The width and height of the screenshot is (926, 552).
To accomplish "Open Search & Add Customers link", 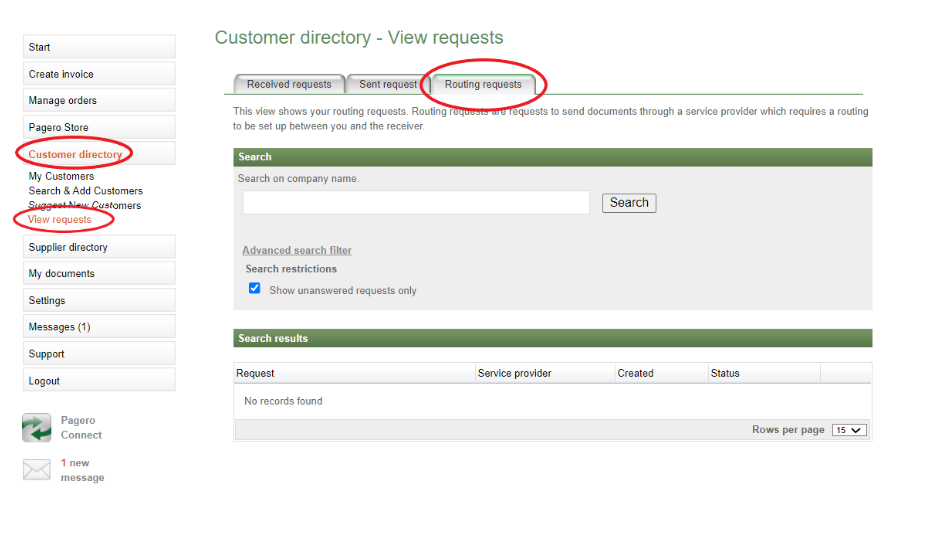I will pos(85,191).
